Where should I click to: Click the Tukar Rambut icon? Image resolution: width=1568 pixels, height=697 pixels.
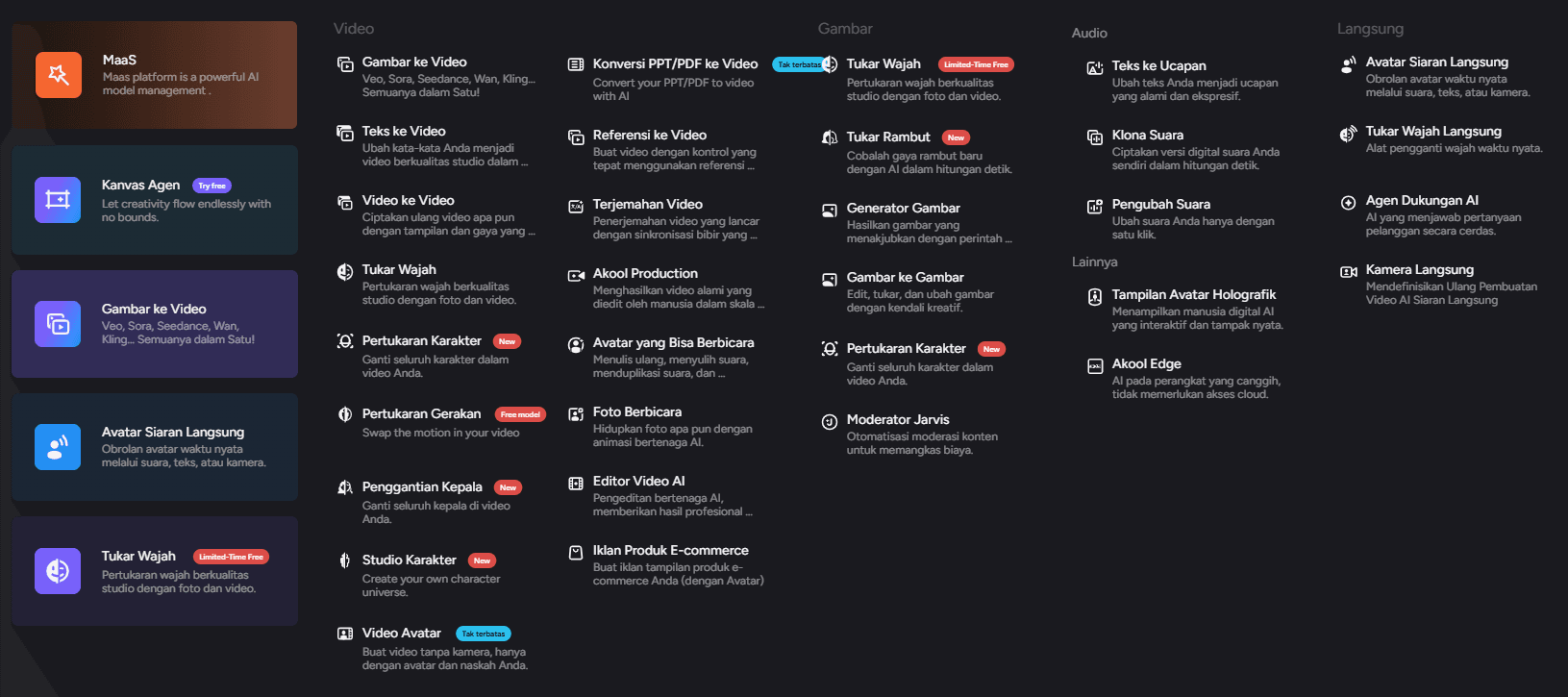click(x=829, y=137)
